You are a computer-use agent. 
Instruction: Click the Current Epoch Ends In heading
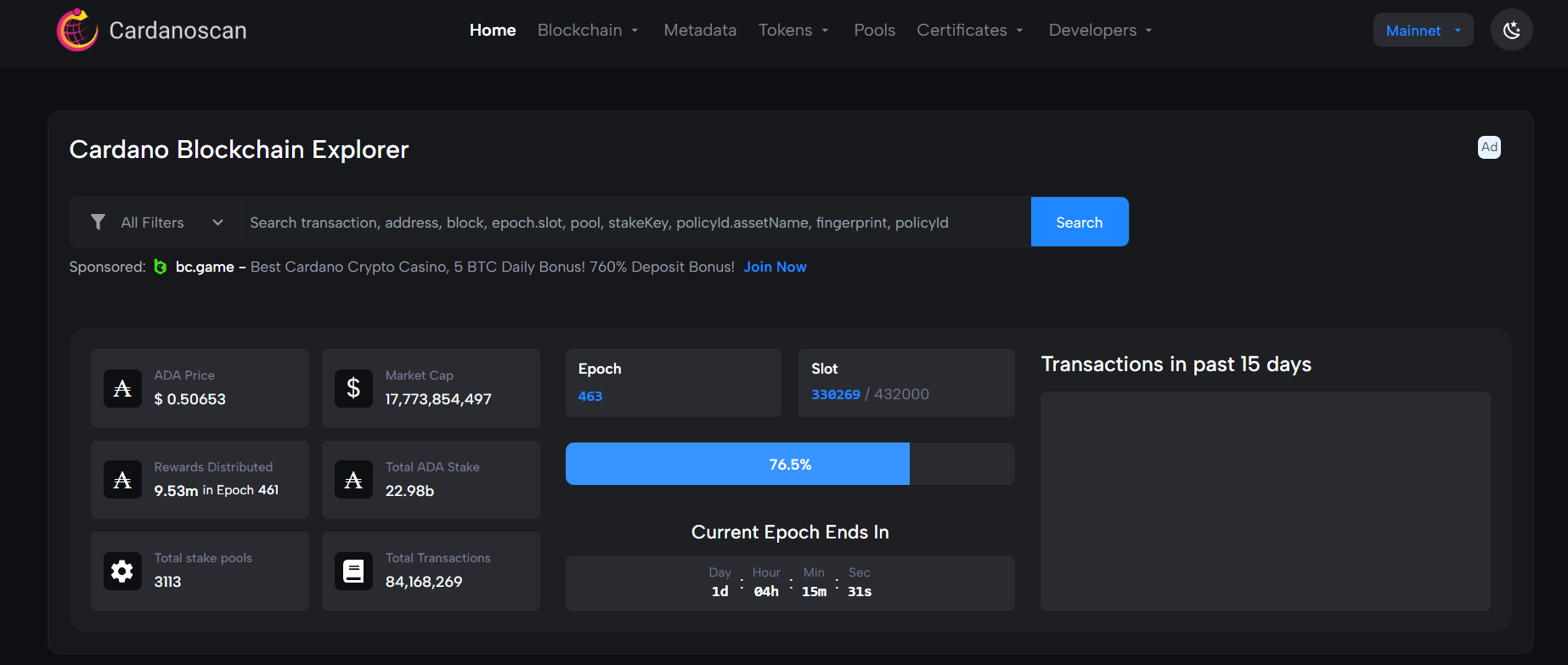pos(790,532)
